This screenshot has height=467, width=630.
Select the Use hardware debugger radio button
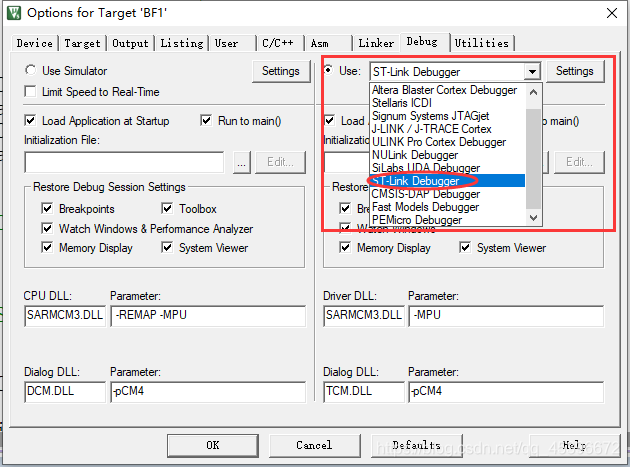pos(328,70)
